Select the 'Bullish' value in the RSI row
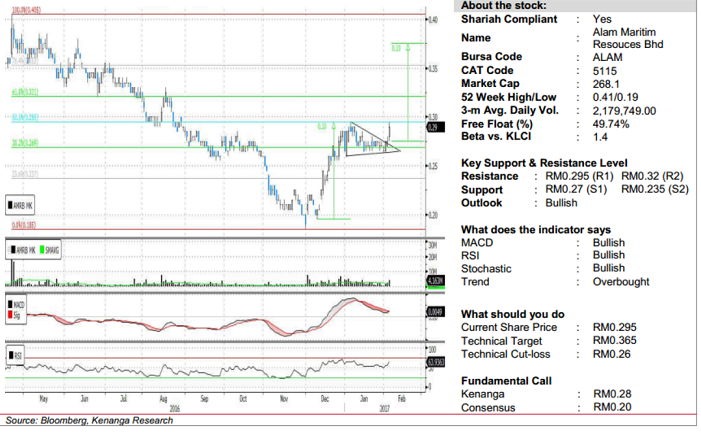701x432 pixels. (608, 255)
